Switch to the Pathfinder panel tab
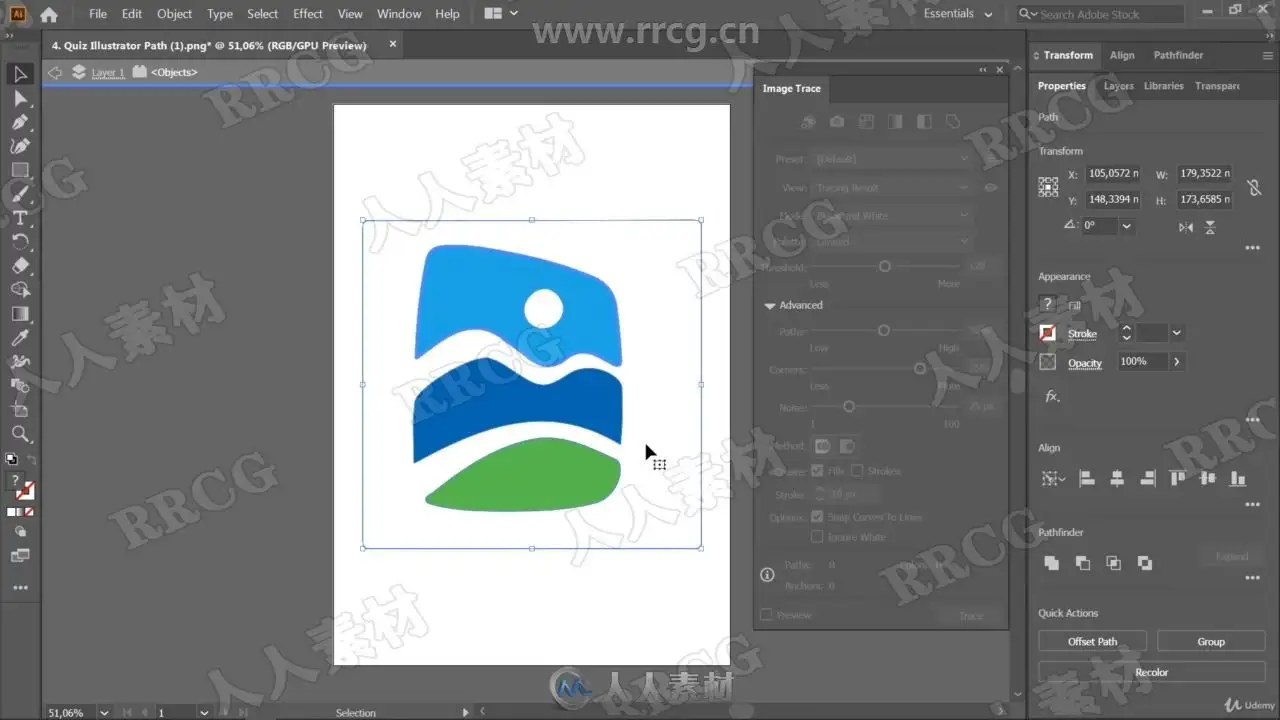Screen dimensions: 1280x720 [x=1178, y=55]
